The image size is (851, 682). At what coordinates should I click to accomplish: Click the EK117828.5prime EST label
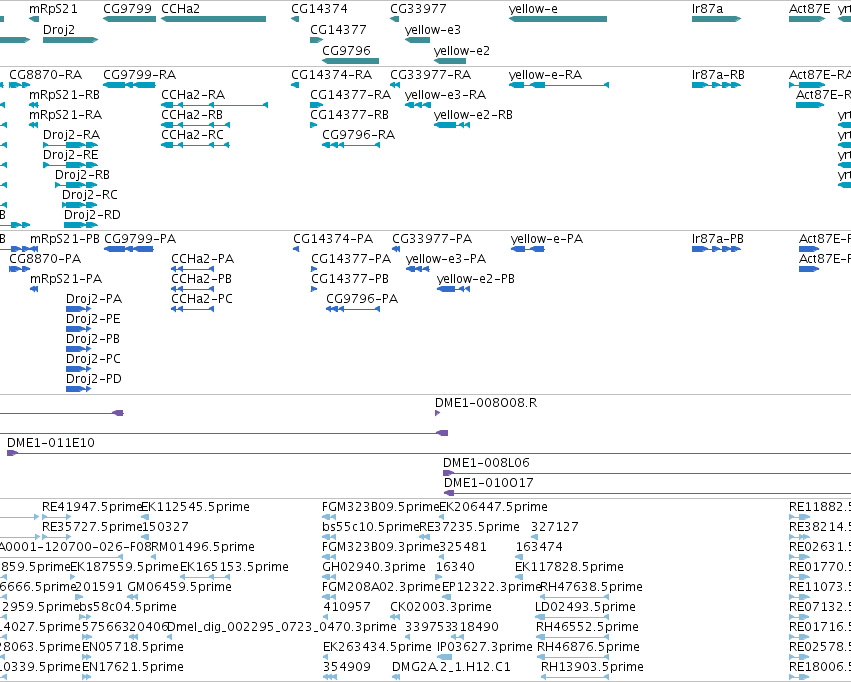(569, 567)
